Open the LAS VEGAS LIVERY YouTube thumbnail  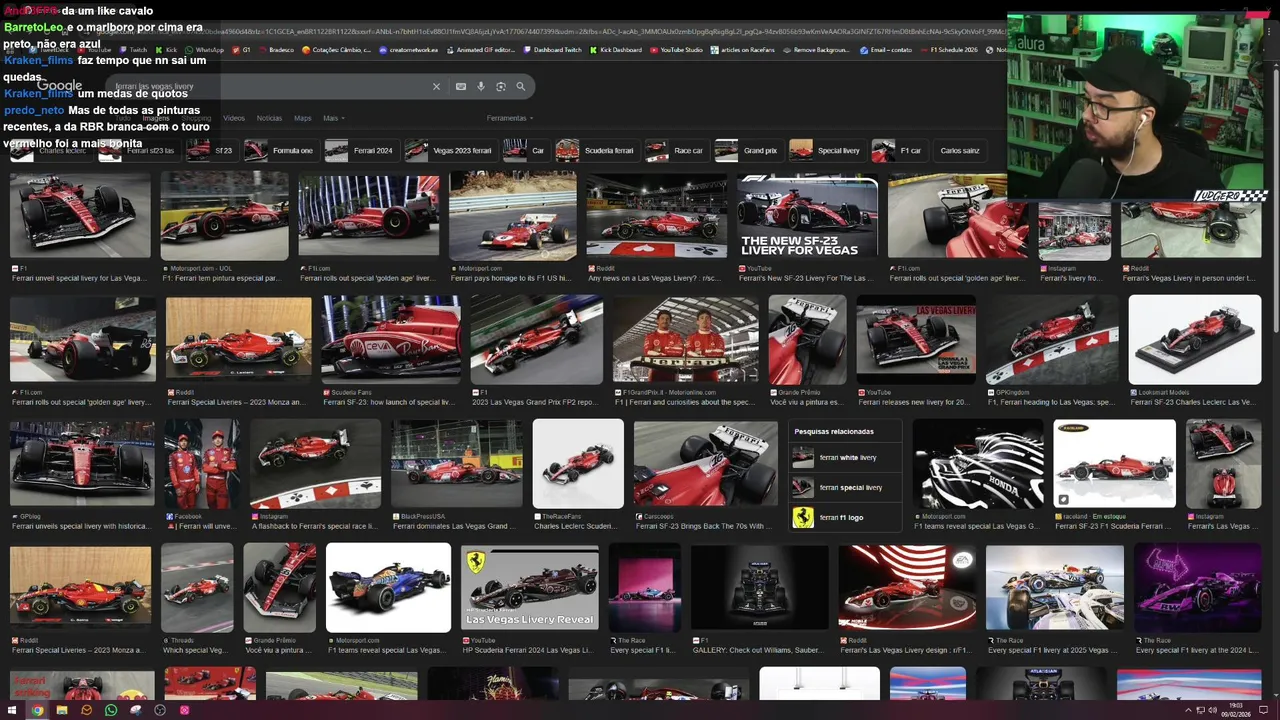915,339
